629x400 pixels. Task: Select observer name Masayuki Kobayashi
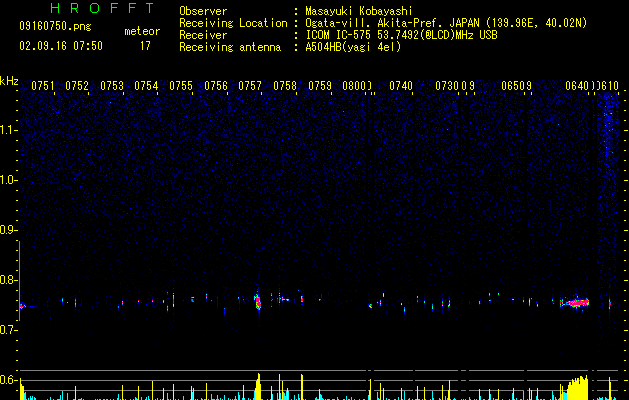[359, 11]
